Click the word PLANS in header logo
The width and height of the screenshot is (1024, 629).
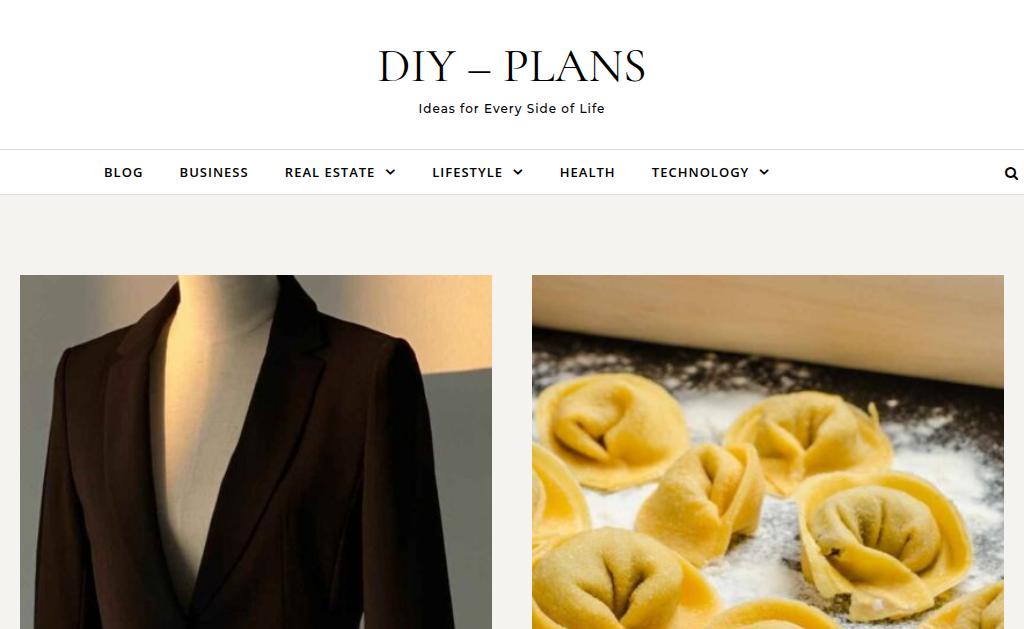(x=575, y=66)
